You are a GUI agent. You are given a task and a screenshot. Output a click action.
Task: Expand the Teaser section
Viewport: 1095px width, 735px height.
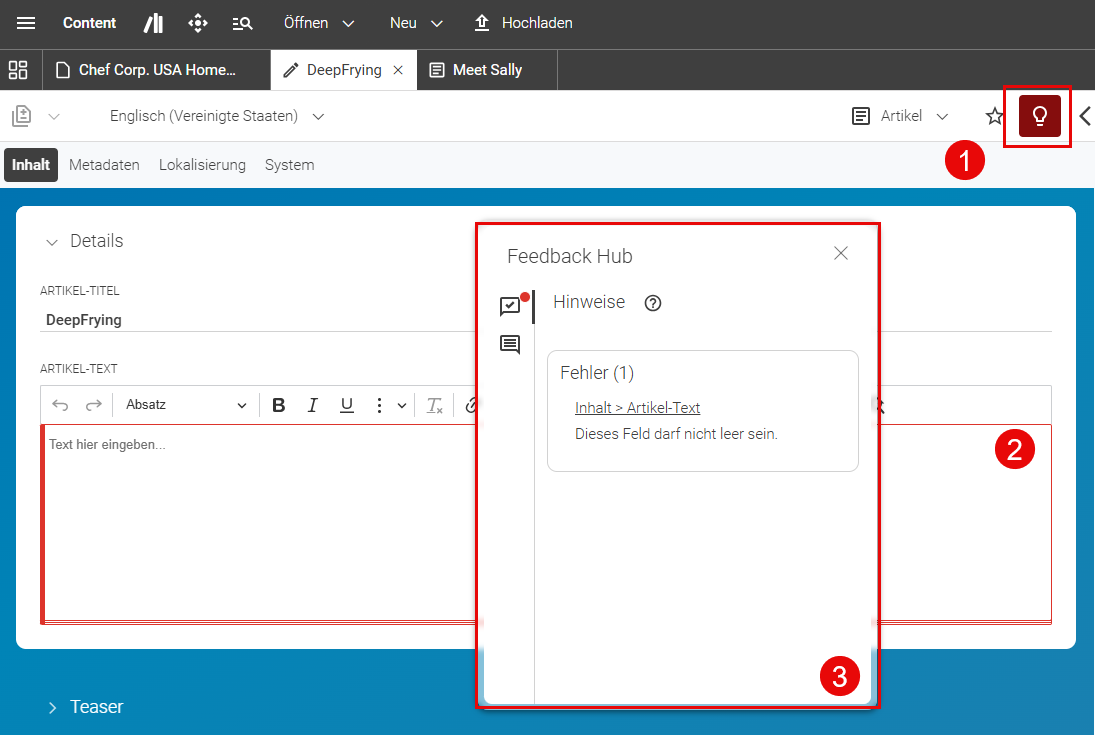(86, 707)
